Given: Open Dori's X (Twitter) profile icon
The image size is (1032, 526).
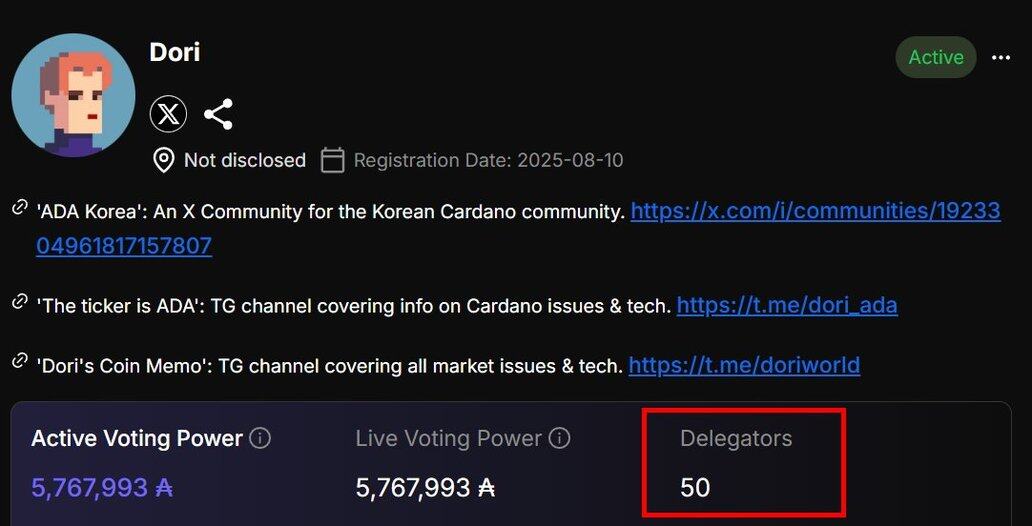Looking at the screenshot, I should 169,114.
